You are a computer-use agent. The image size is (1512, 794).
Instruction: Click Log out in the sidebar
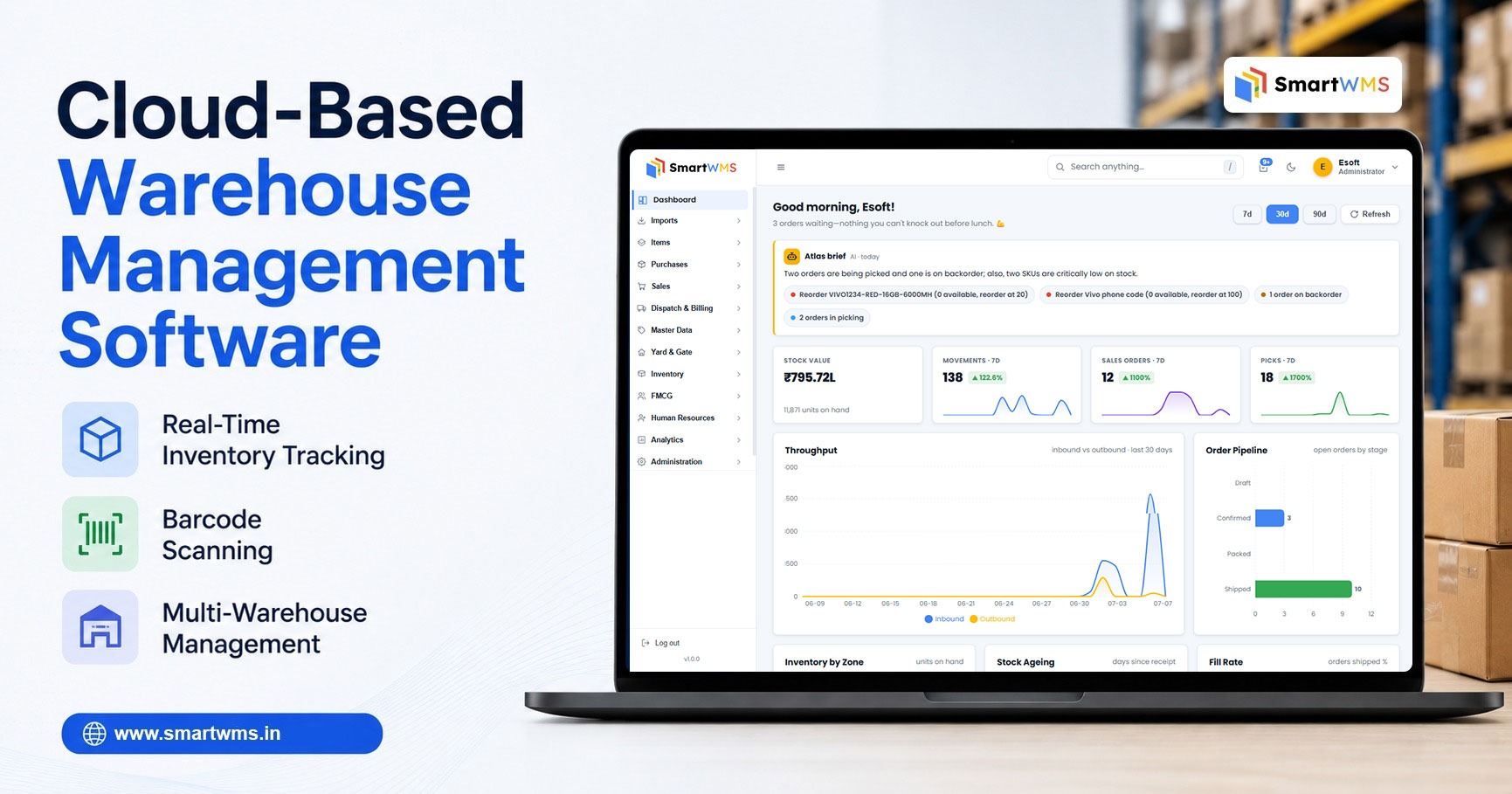coord(660,643)
